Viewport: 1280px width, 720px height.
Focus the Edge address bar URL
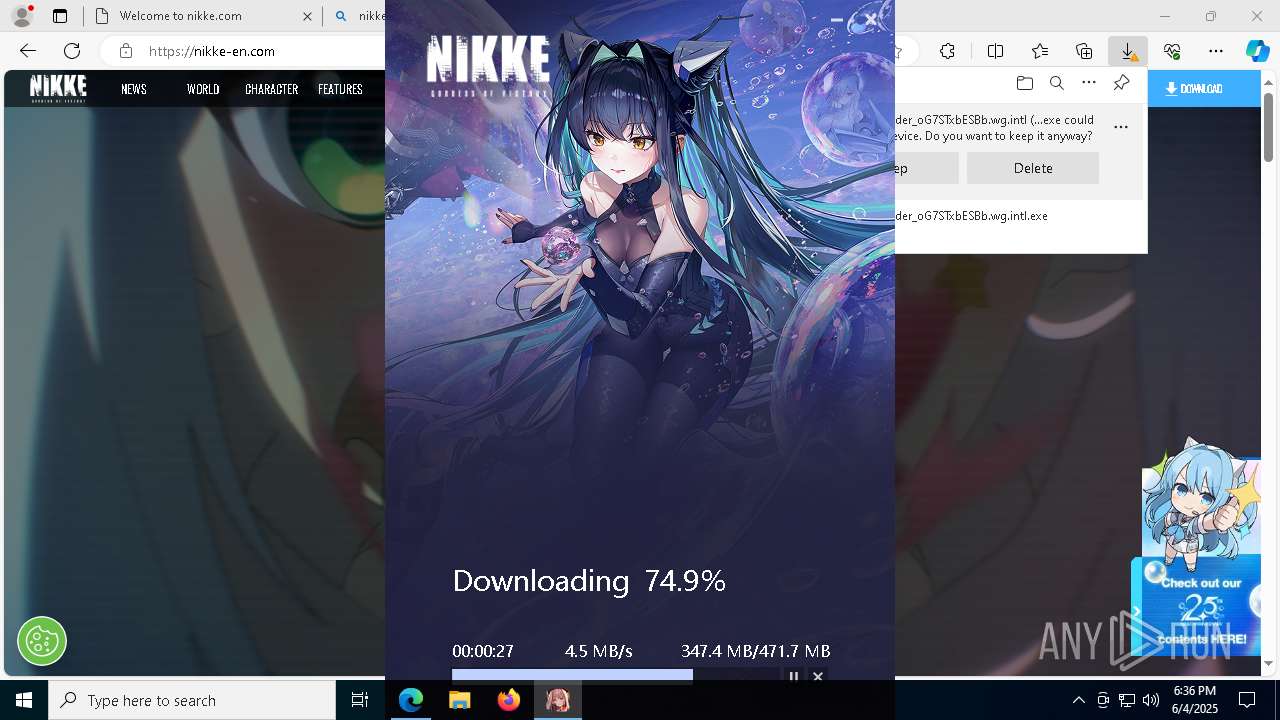[x=212, y=51]
